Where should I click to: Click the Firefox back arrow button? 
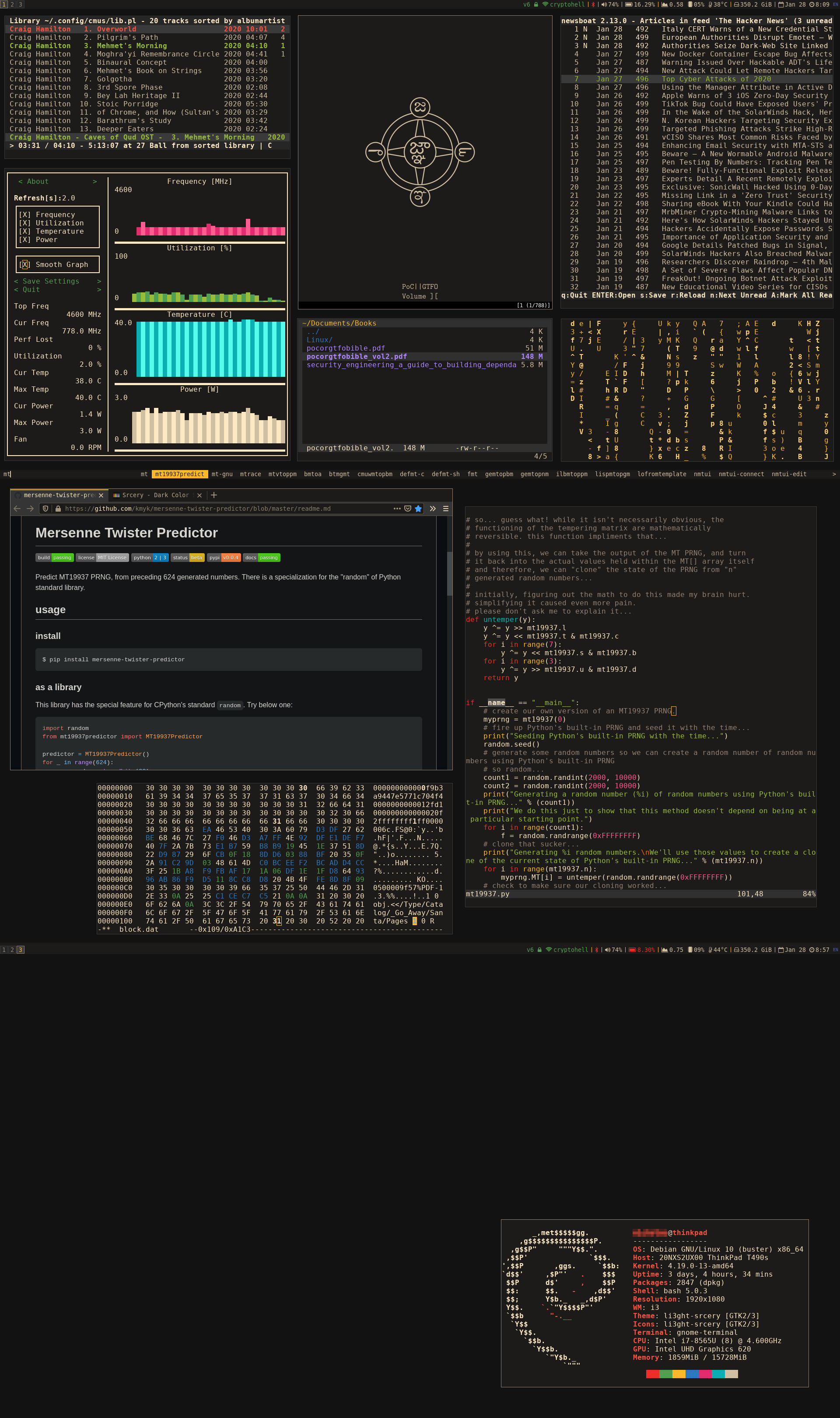pos(17,508)
